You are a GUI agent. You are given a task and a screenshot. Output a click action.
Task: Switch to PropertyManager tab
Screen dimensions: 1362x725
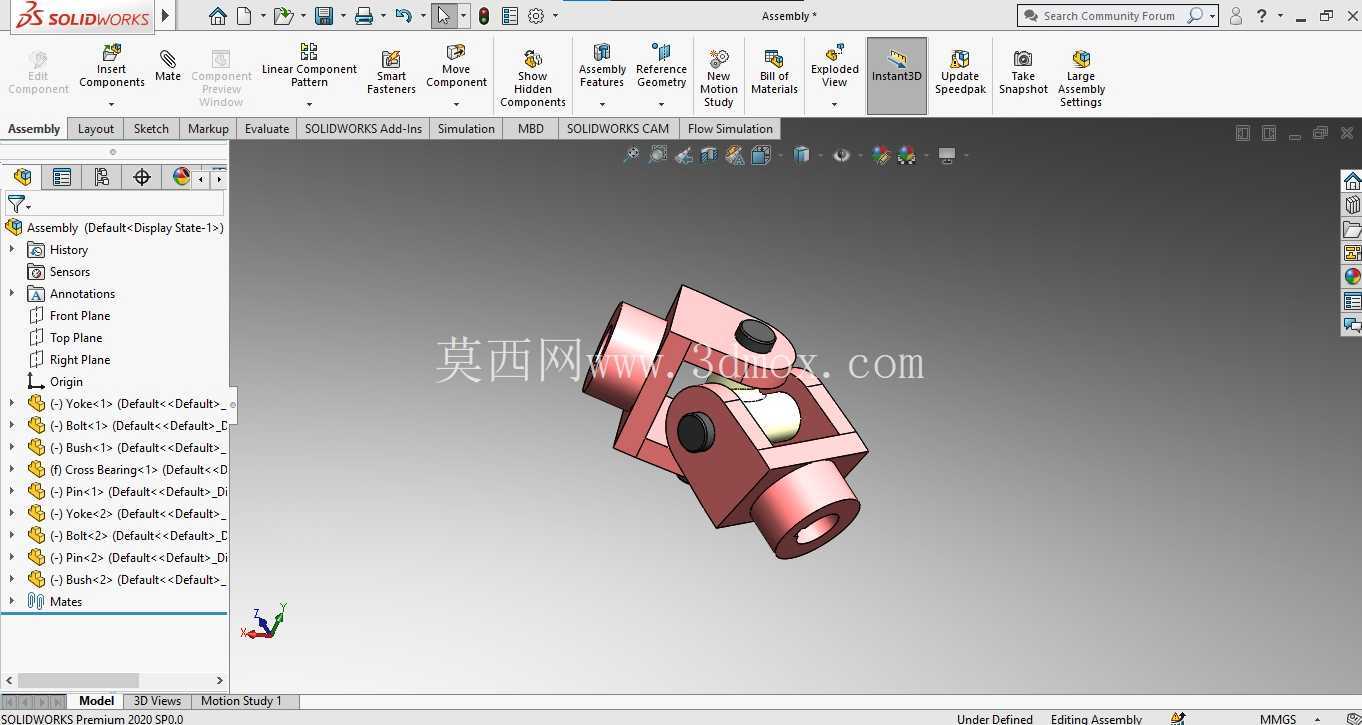click(x=62, y=177)
